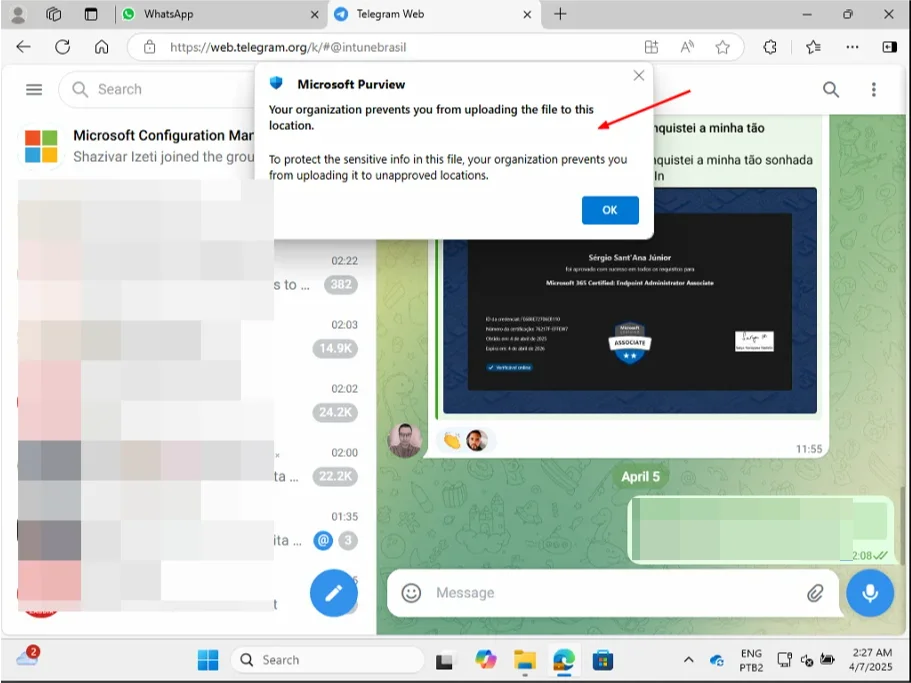The height and width of the screenshot is (683, 911).
Task: View site information lock icon
Action: (149, 47)
